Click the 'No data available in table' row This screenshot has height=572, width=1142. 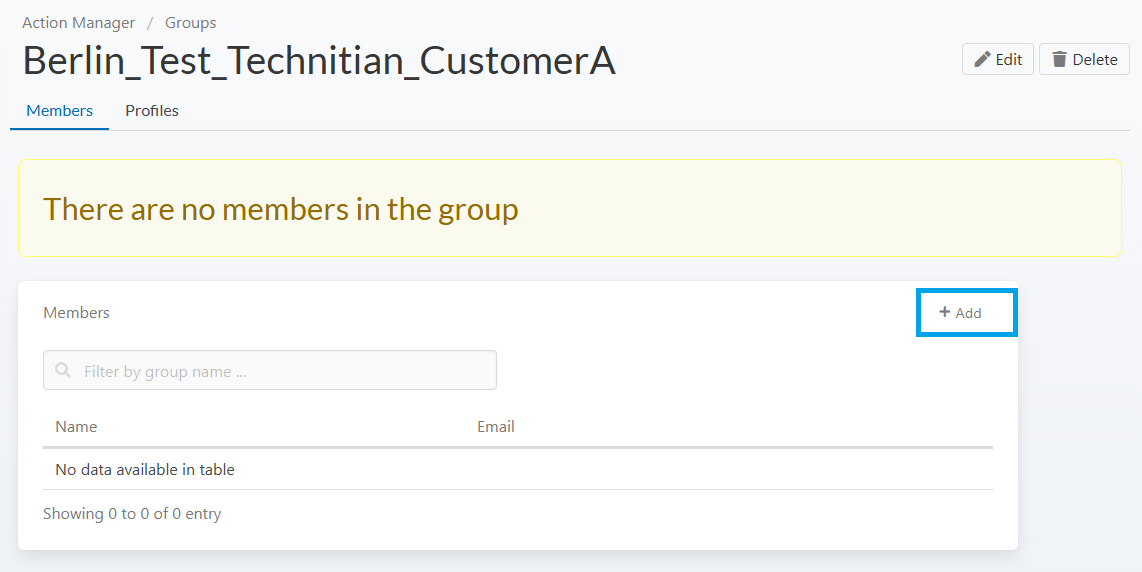145,469
